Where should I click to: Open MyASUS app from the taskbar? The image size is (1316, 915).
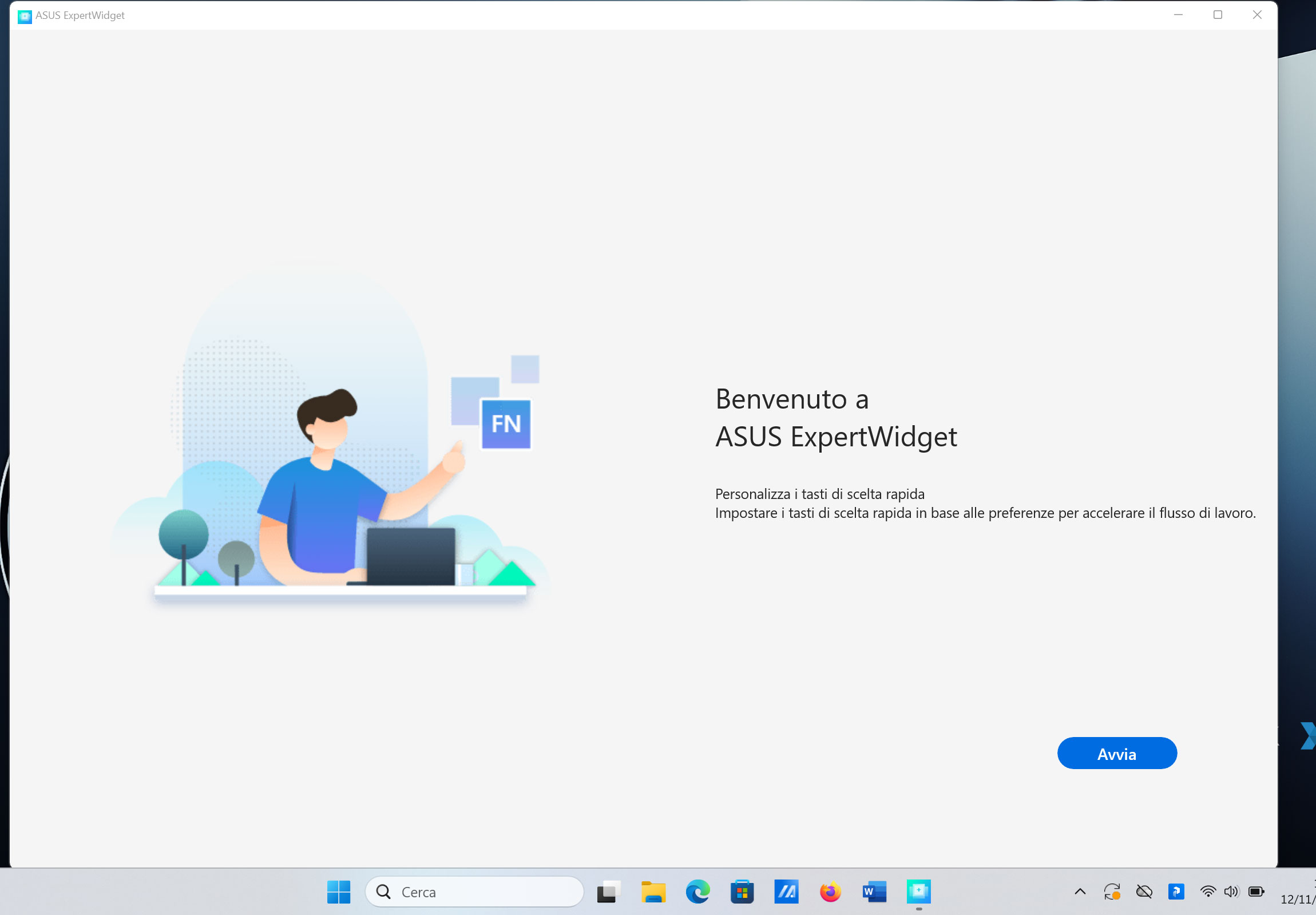(x=786, y=892)
